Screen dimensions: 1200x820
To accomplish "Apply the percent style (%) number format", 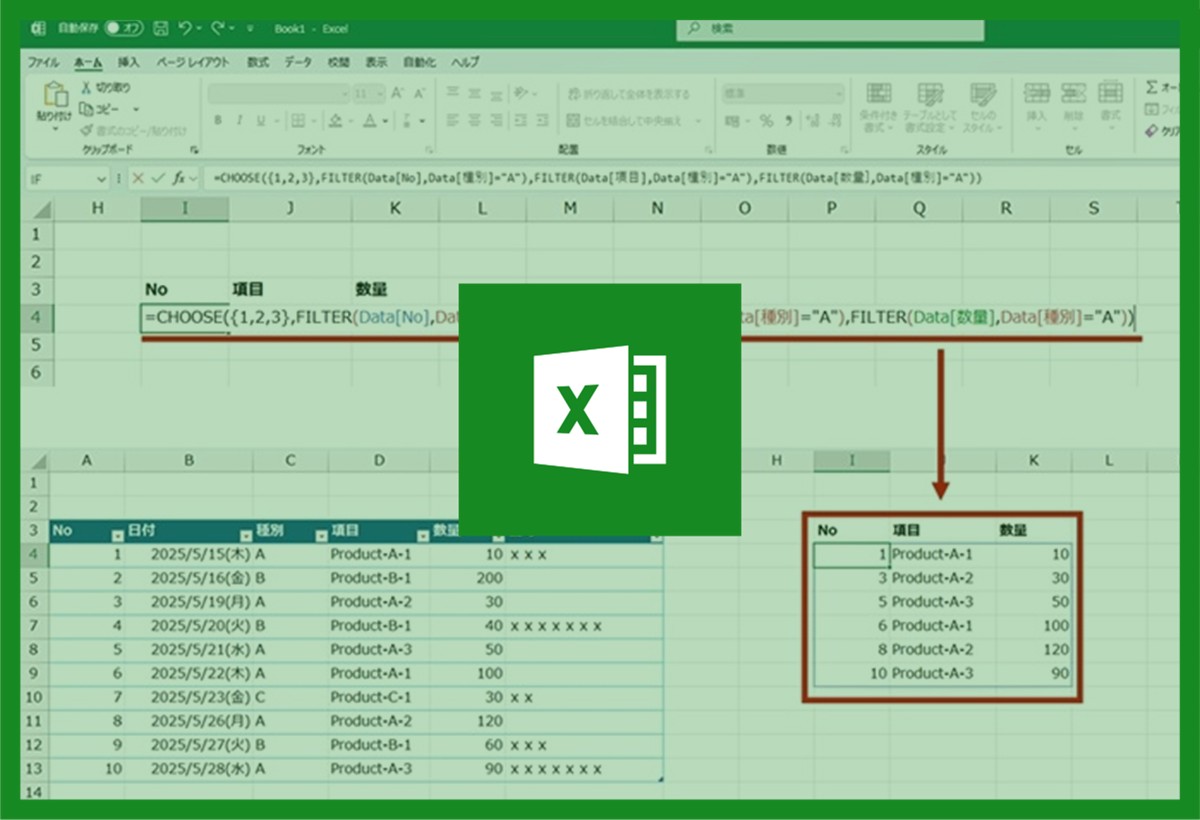I will click(x=766, y=121).
